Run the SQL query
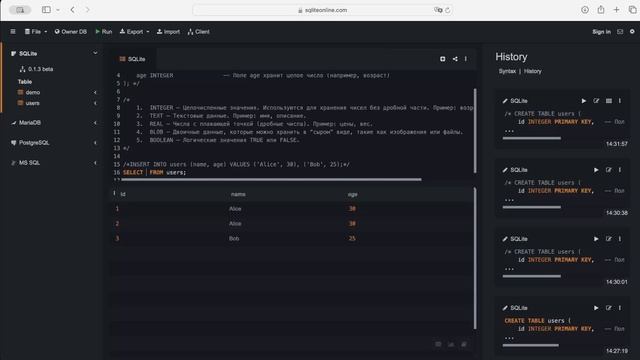Screen dimensions: 640x360 pyautogui.click(x=104, y=31)
